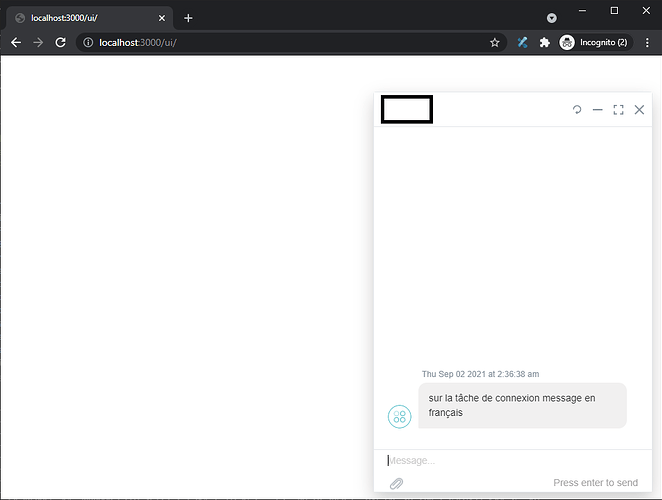Open the tab search dropdown arrow
The width and height of the screenshot is (662, 500).
tap(552, 18)
